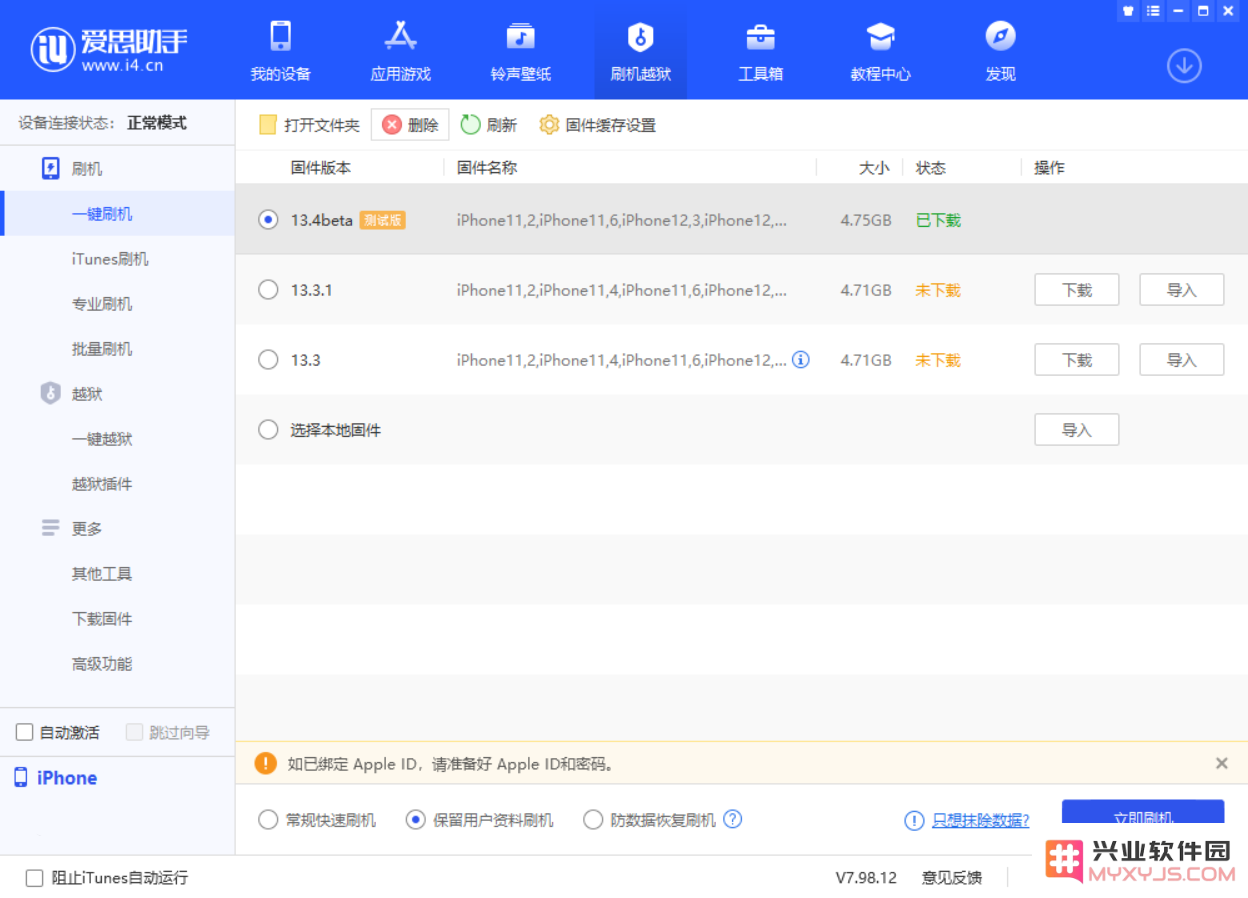Click the 测试版 beta badge
This screenshot has width=1248, height=898.
[x=382, y=220]
